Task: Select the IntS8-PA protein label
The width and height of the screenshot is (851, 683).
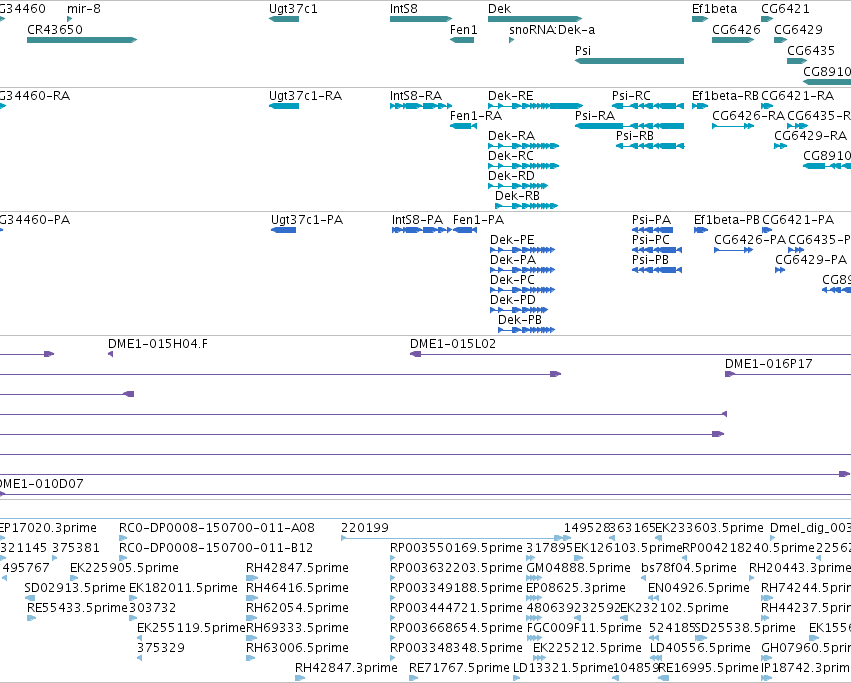Action: (417, 220)
